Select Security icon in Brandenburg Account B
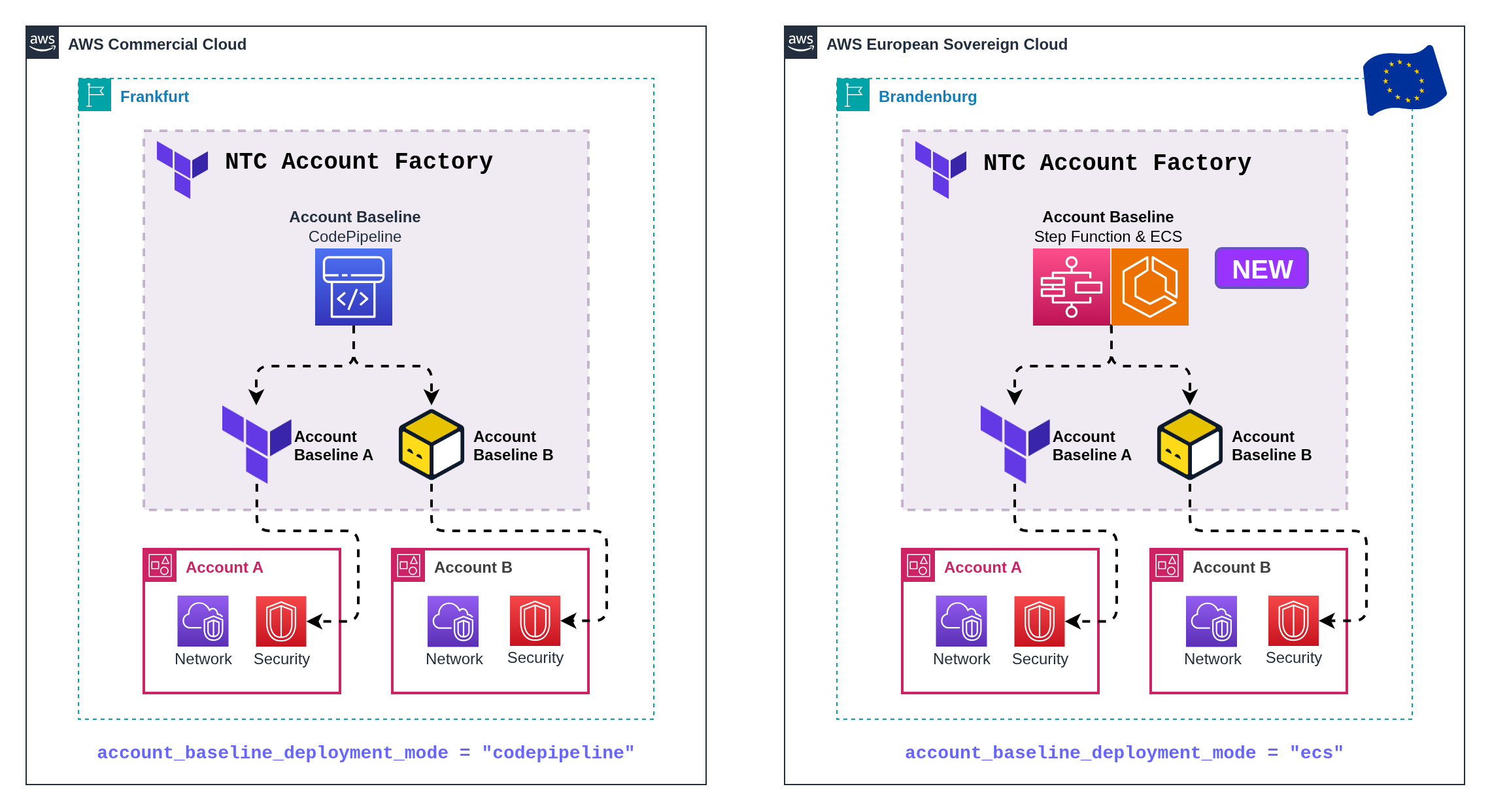1492x812 pixels. [1294, 620]
